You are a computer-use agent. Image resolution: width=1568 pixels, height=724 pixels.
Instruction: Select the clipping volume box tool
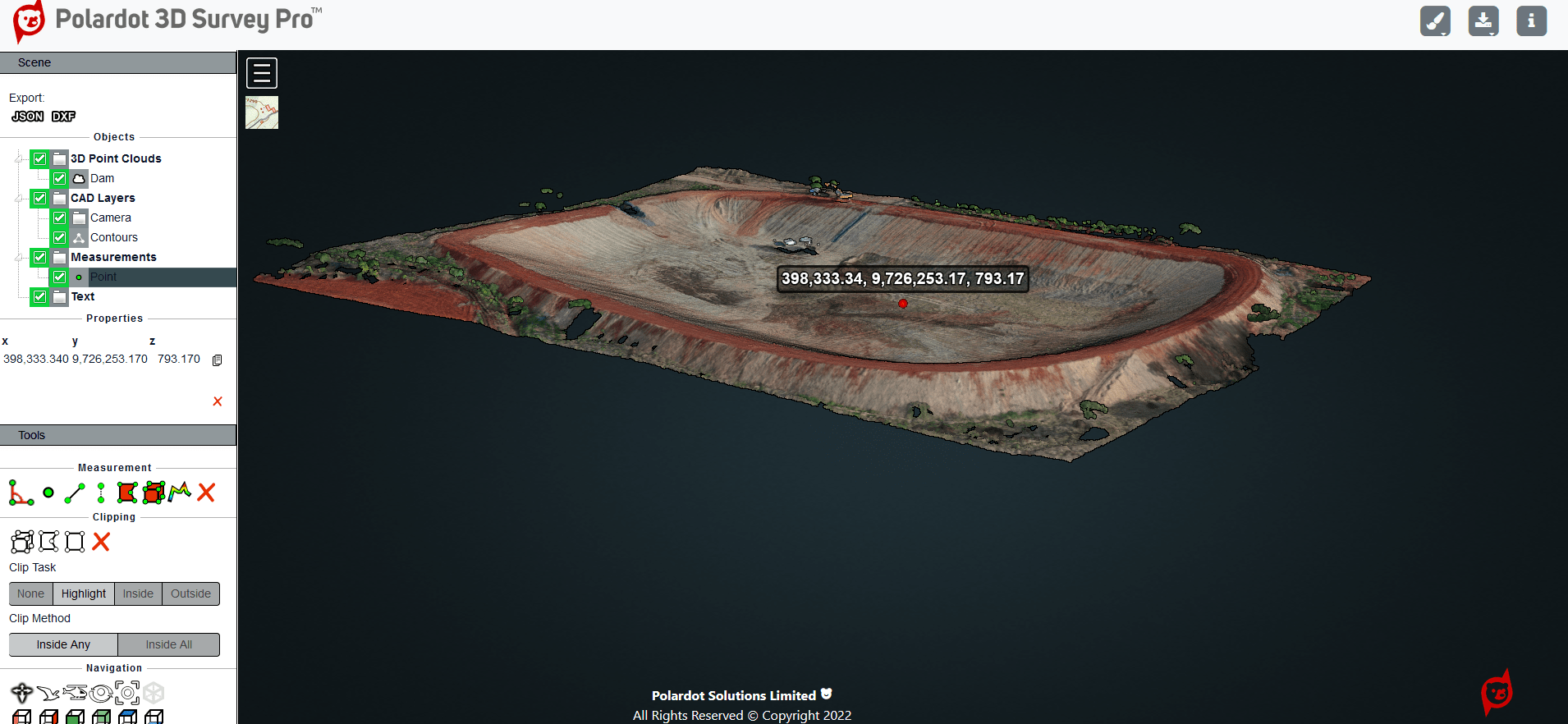(22, 542)
